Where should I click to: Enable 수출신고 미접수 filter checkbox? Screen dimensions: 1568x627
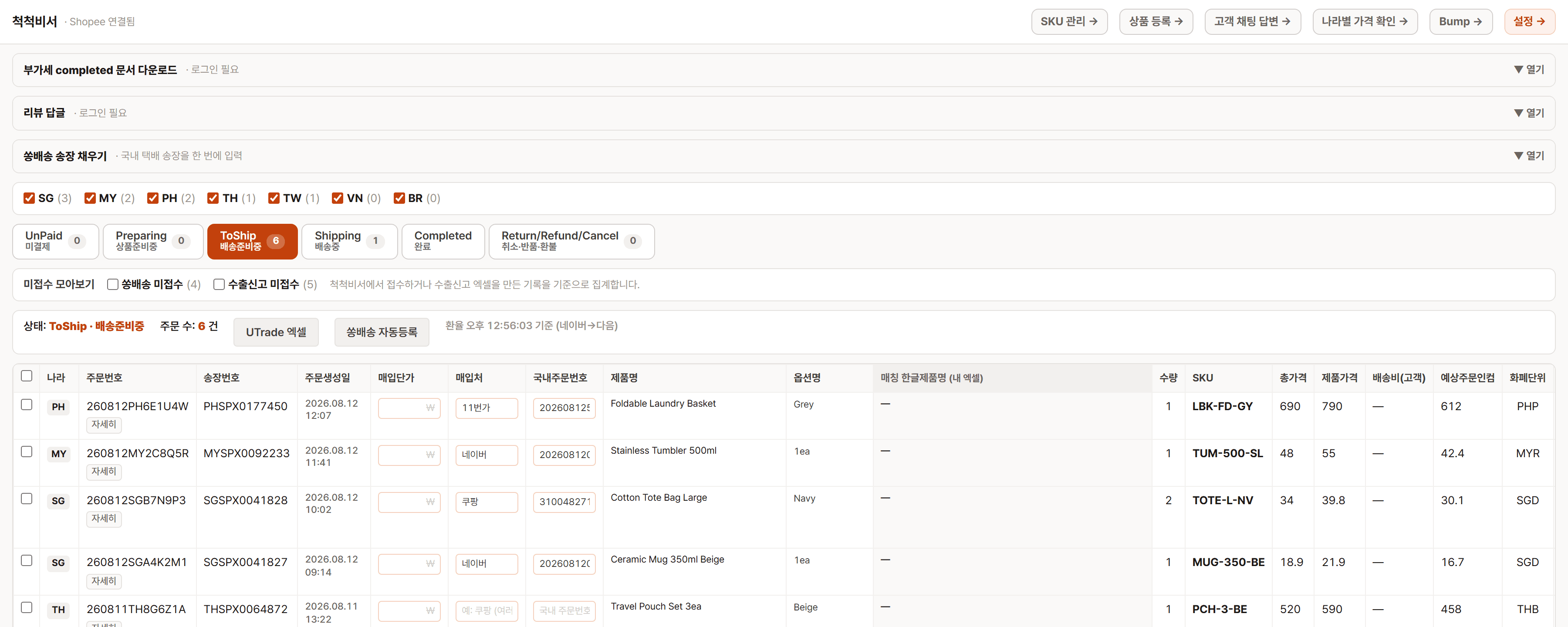pos(219,284)
